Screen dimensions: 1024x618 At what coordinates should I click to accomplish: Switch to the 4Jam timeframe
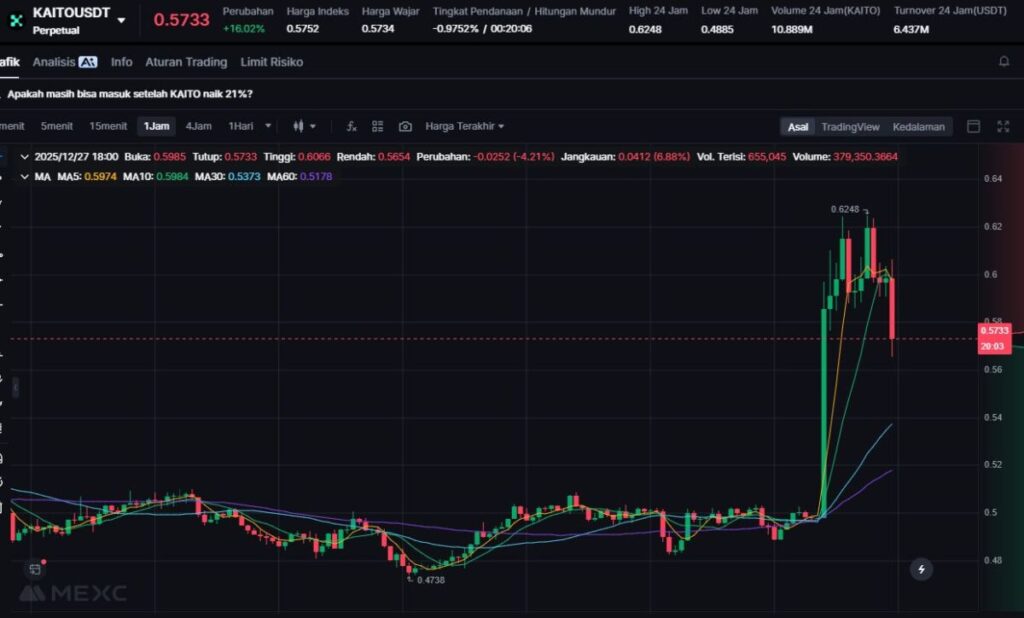pos(198,126)
